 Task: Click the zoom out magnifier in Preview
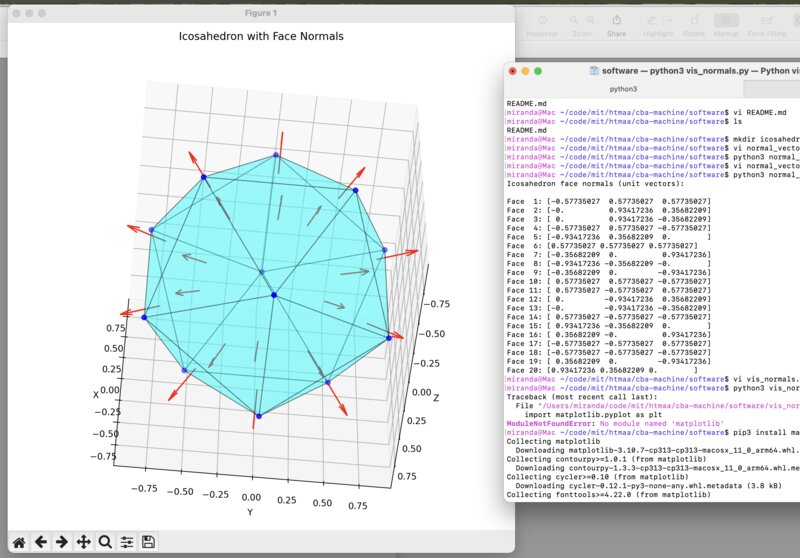[575, 21]
